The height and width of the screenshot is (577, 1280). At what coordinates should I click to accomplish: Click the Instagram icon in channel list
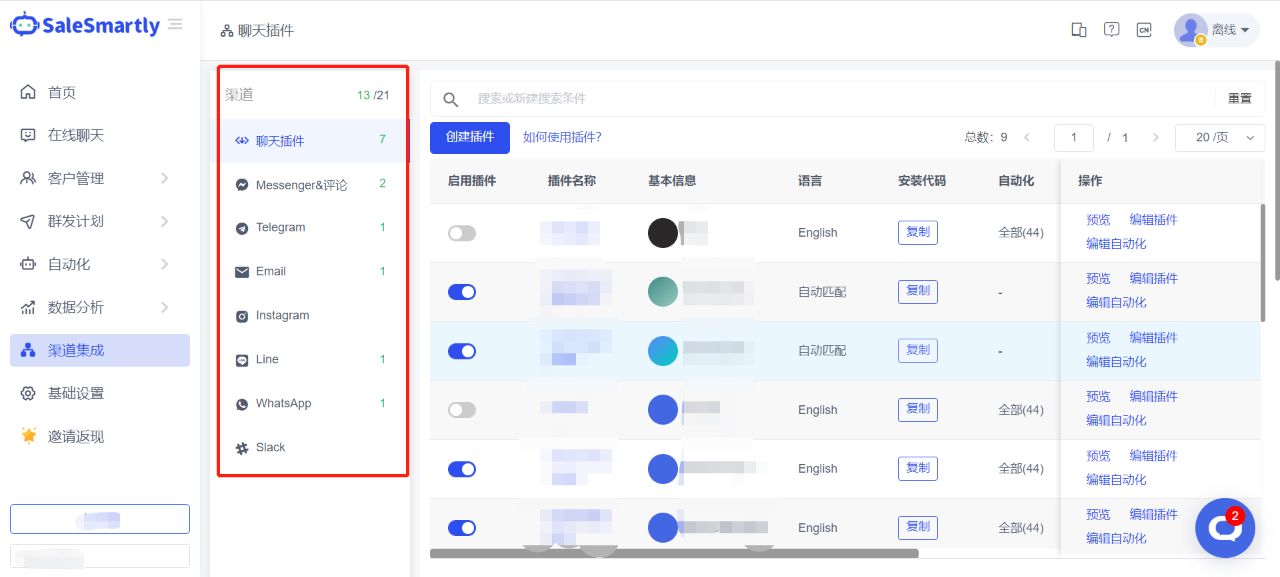(x=242, y=316)
